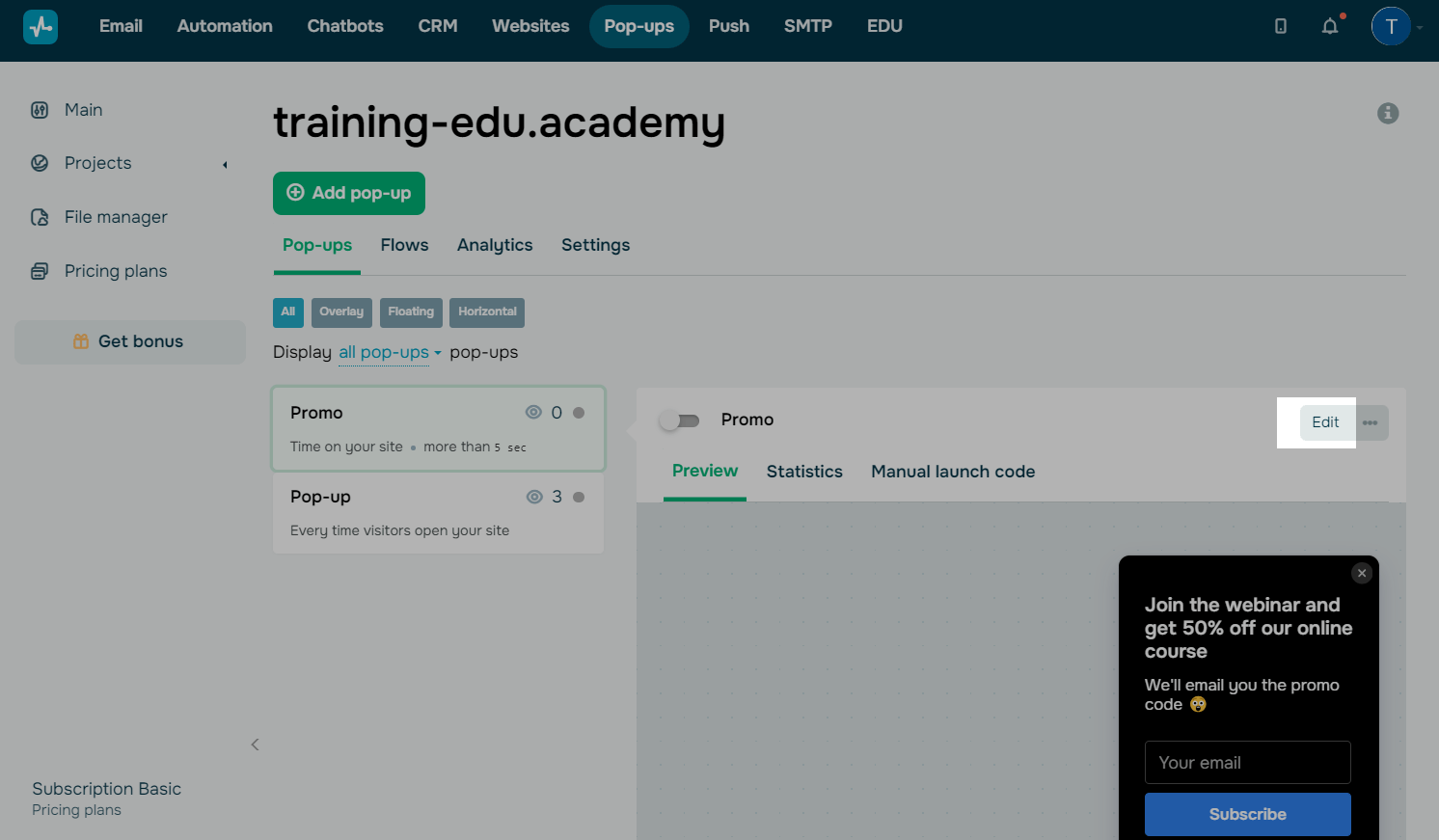Open the EDU menu
The width and height of the screenshot is (1439, 840).
click(884, 26)
